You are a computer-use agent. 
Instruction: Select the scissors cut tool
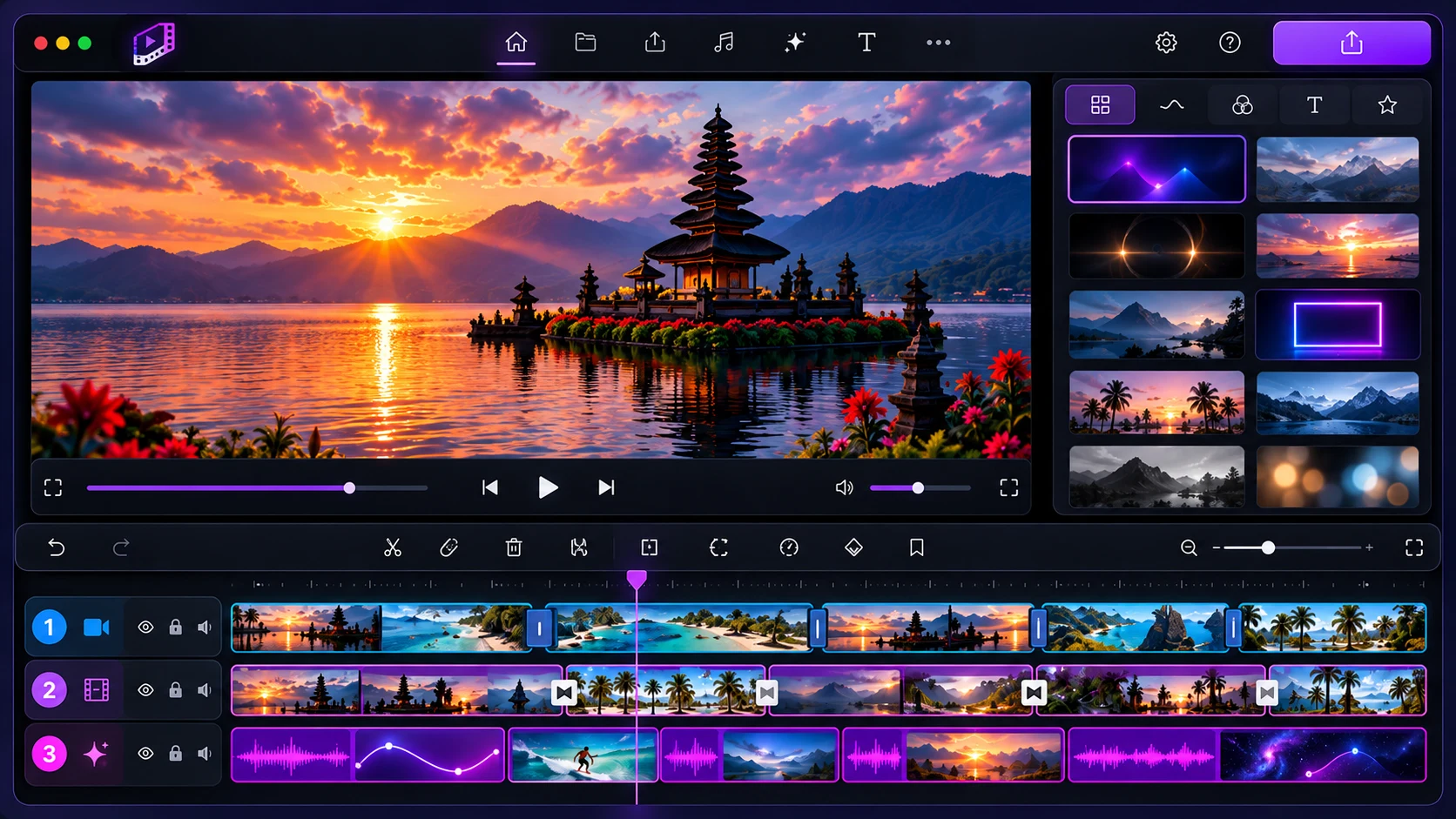393,547
